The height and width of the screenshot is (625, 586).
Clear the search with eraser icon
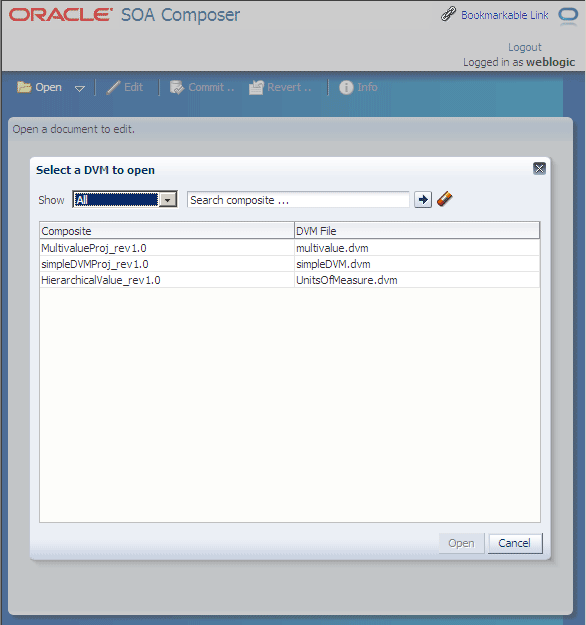click(445, 199)
